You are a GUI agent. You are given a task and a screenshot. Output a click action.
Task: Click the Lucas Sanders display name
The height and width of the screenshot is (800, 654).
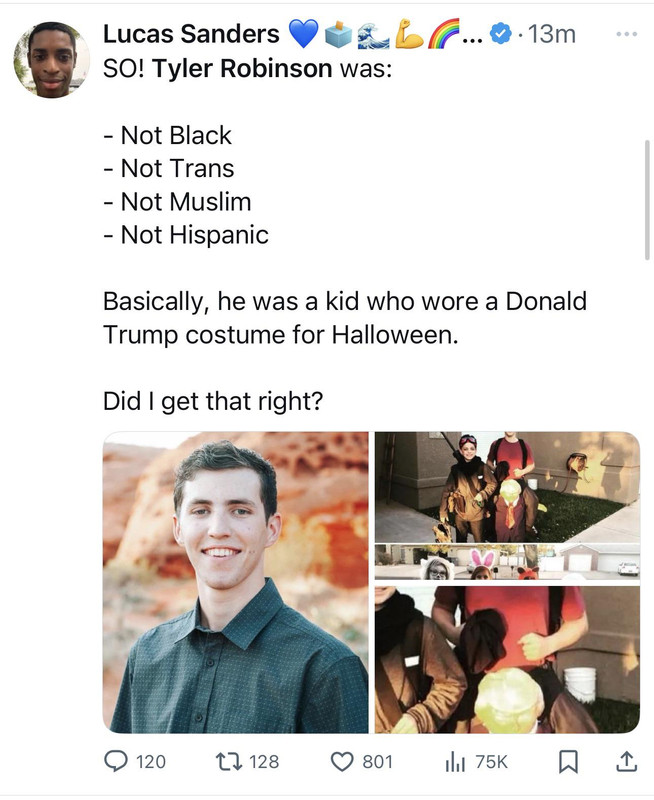[191, 34]
